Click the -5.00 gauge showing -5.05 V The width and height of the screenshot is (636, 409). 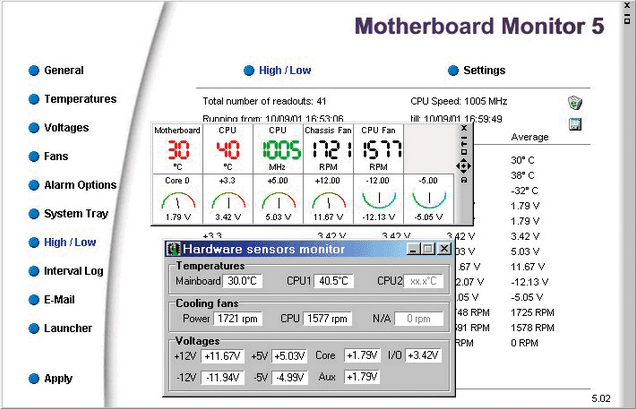429,199
